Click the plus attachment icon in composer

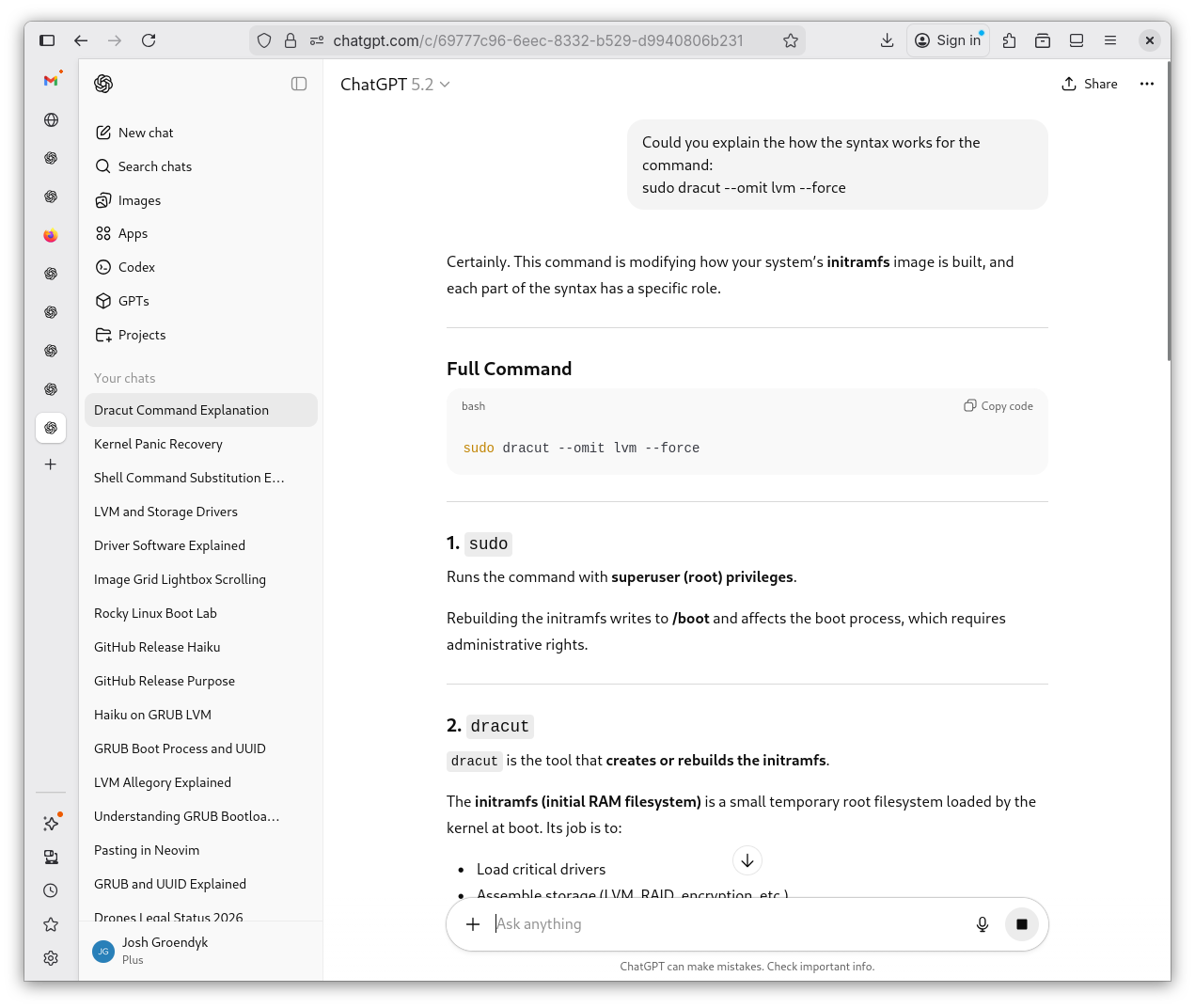click(473, 924)
